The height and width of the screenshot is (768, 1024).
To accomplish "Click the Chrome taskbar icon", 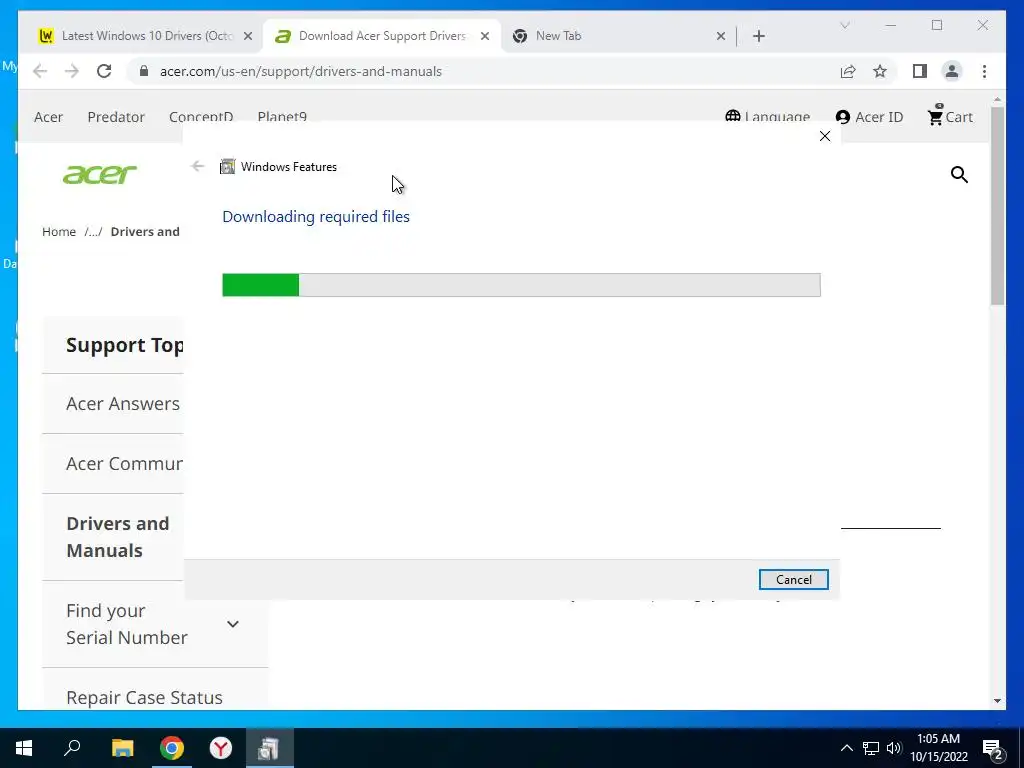I will coord(172,748).
